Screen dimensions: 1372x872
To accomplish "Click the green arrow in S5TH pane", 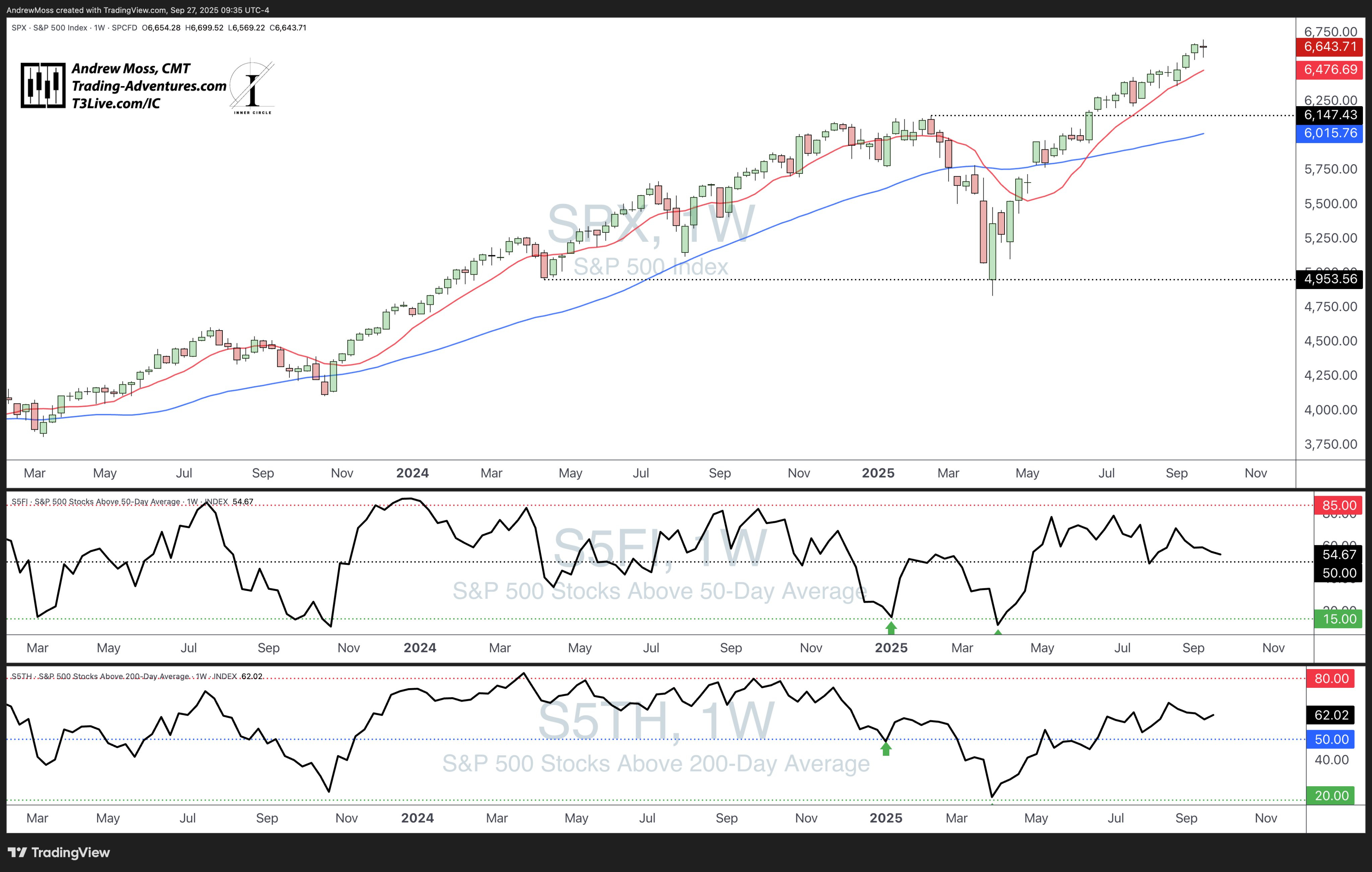I will (885, 749).
